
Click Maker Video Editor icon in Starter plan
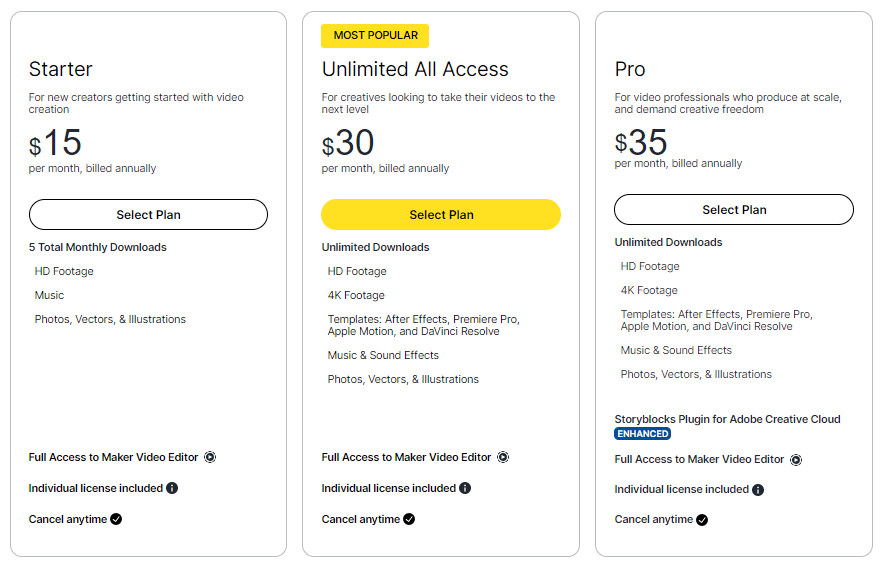[210, 457]
